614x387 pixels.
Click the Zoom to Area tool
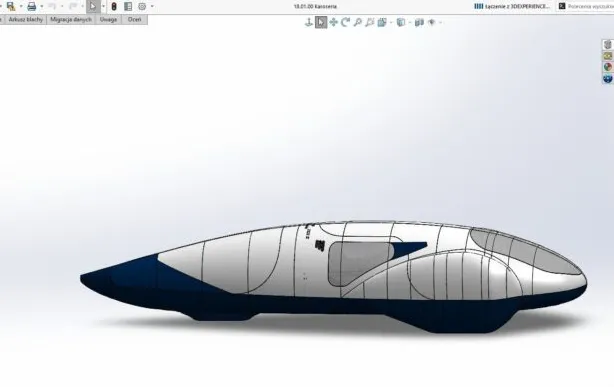coord(370,22)
